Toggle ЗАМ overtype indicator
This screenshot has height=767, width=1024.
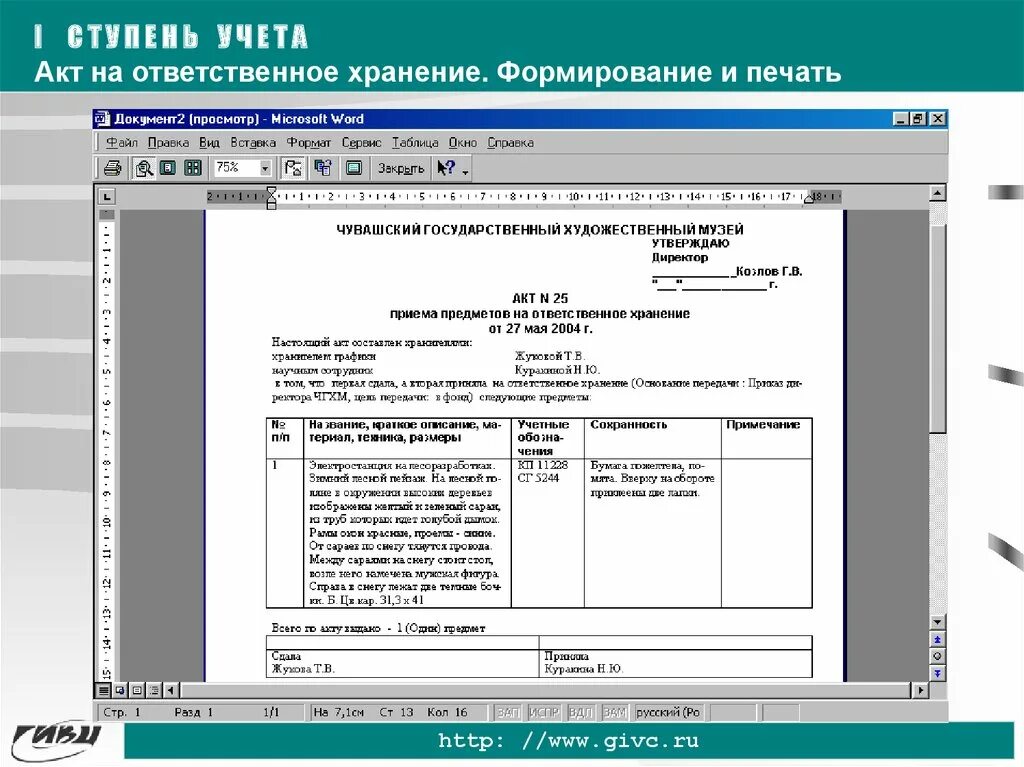point(615,712)
